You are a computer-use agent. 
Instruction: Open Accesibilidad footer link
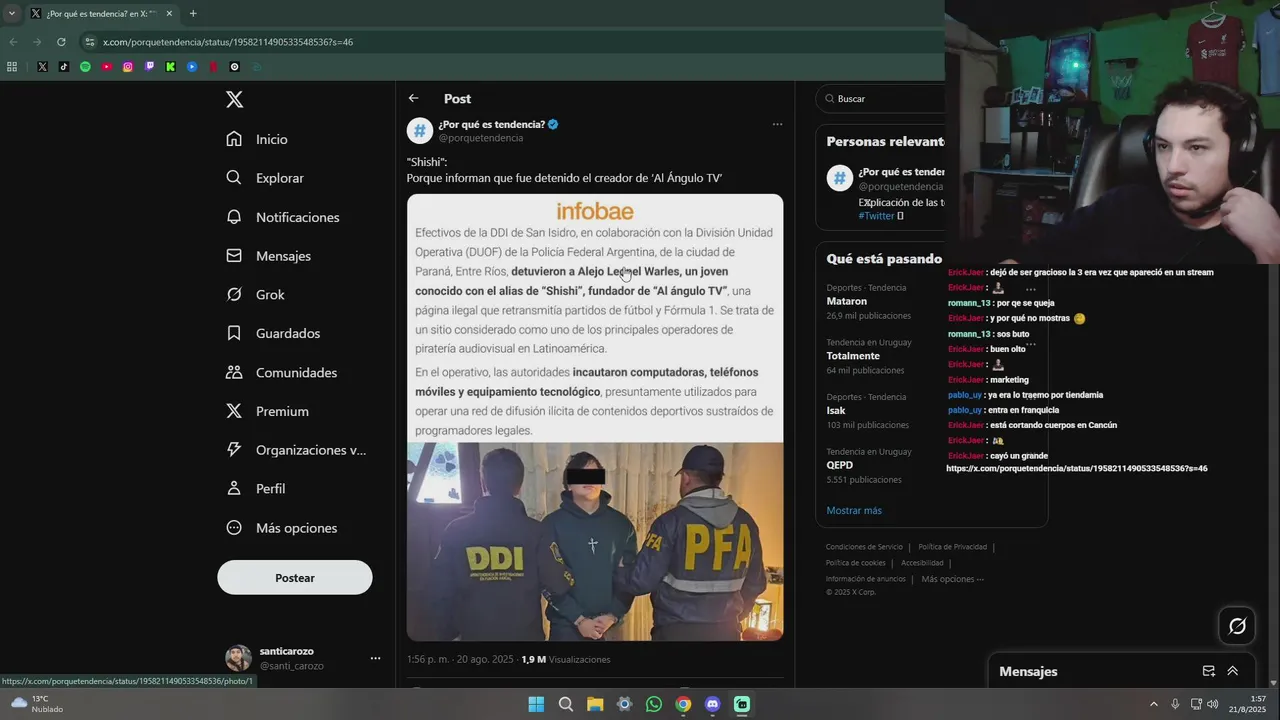(x=922, y=563)
